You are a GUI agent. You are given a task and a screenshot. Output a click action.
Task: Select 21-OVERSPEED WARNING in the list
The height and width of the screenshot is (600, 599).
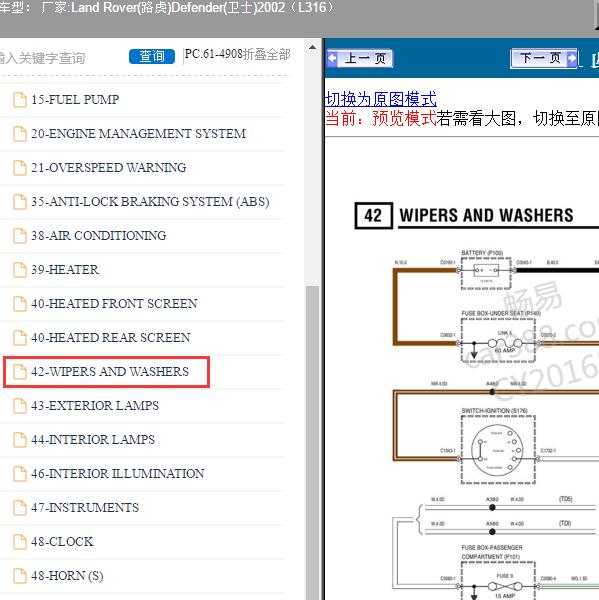[109, 168]
